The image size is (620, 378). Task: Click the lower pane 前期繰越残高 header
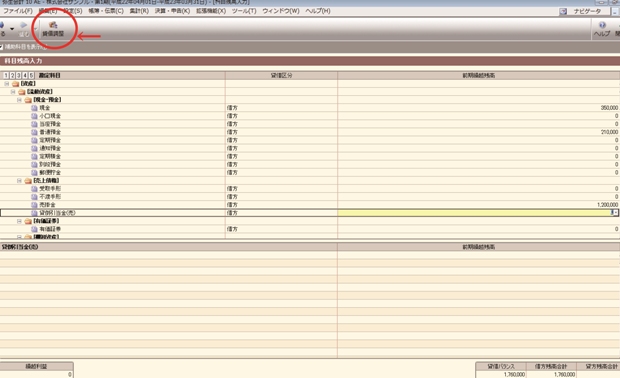478,247
